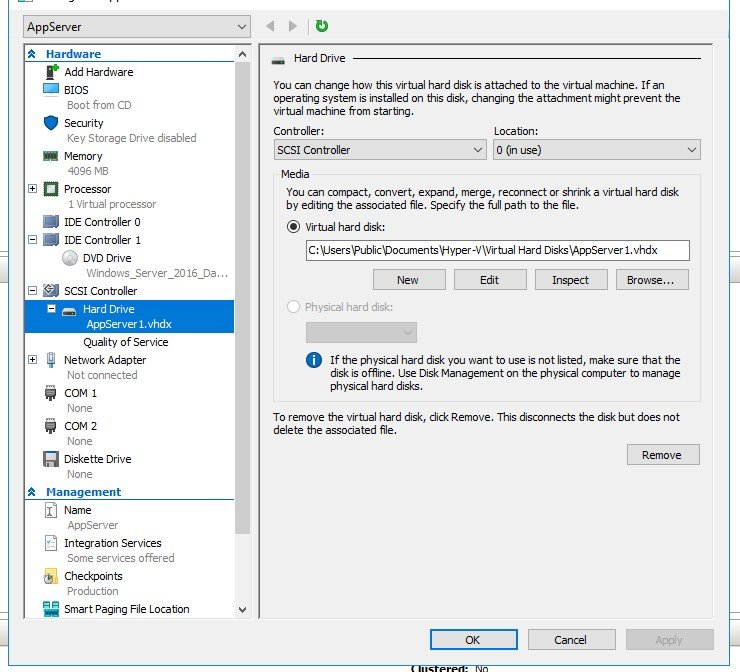Select Integration Services settings item
Image resolution: width=740 pixels, height=672 pixels.
coord(112,543)
